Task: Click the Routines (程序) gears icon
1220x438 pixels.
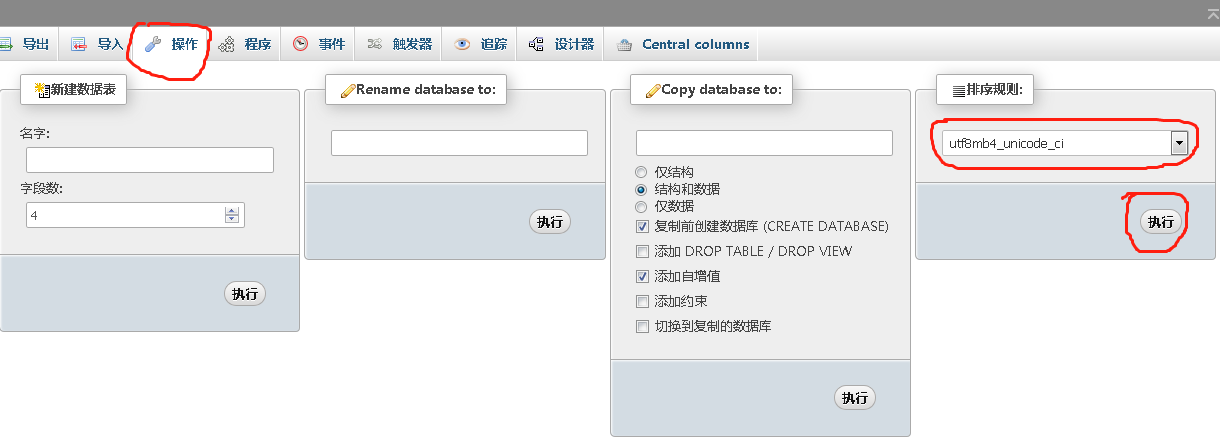Action: tap(227, 44)
